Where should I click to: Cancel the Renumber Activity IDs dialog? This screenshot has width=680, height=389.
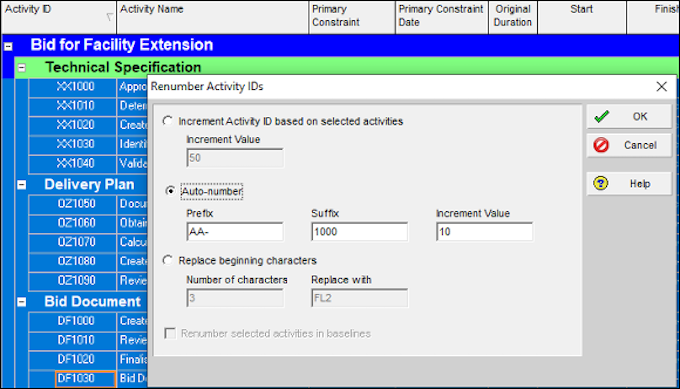[629, 145]
